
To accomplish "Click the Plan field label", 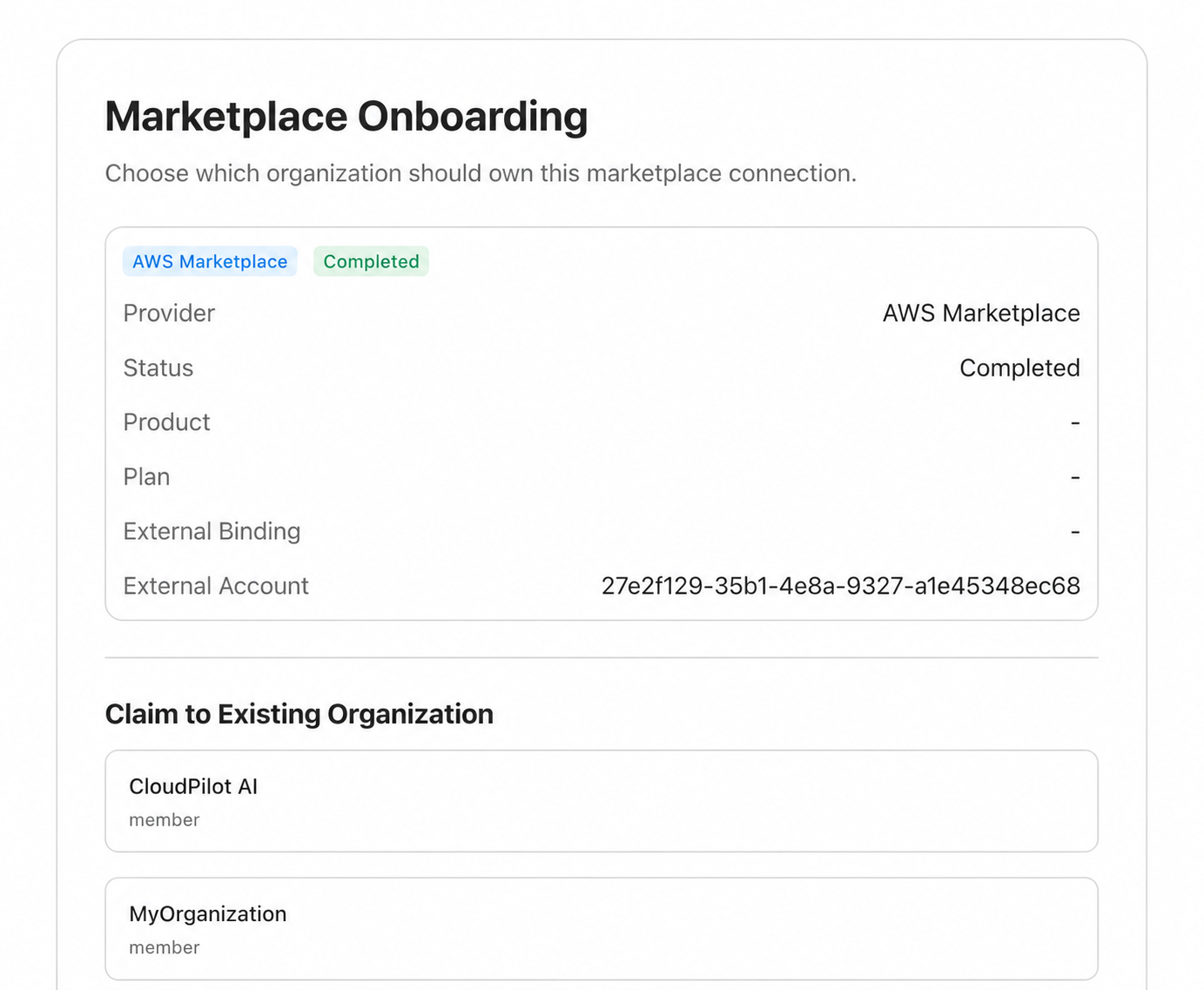I will [146, 477].
